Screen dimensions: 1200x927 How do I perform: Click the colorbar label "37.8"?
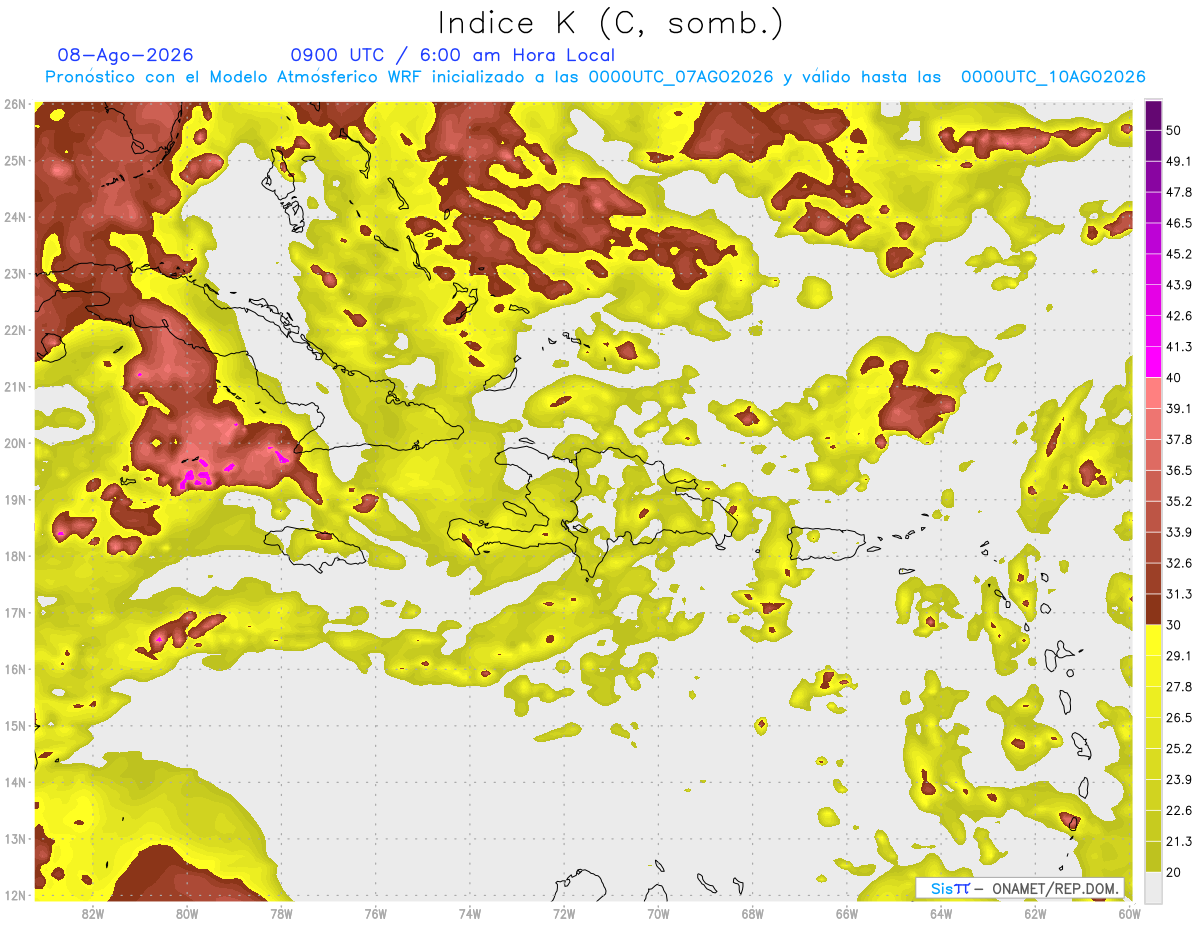[1178, 439]
